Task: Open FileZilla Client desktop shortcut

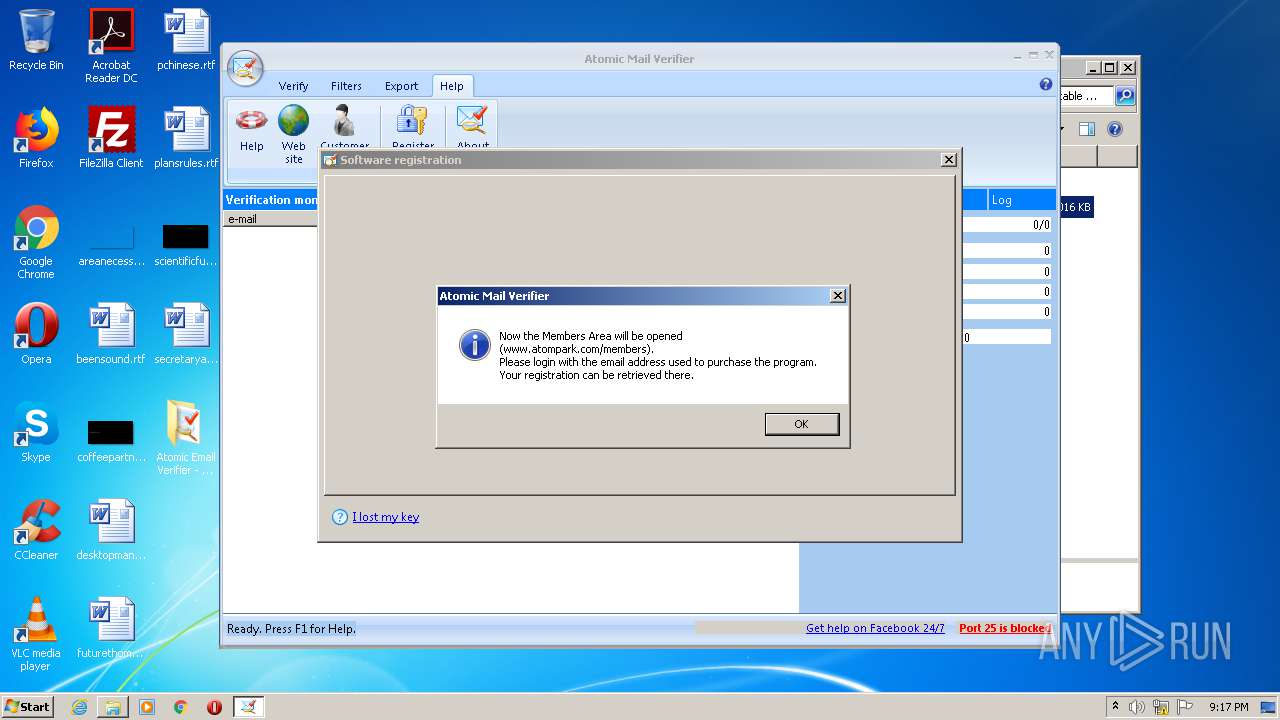Action: (x=111, y=137)
